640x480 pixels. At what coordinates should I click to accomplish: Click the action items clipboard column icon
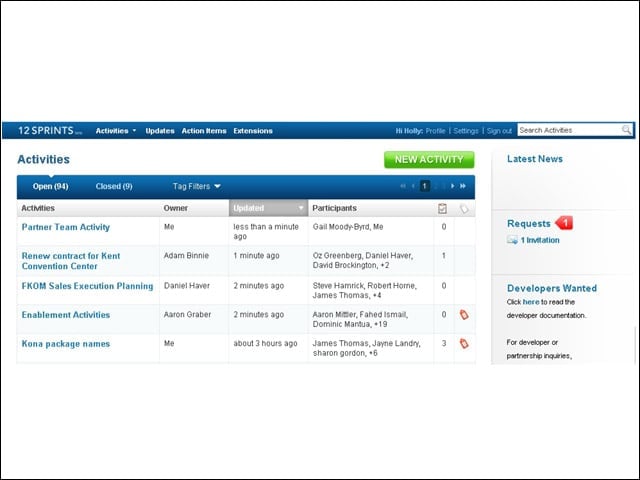click(x=442, y=209)
